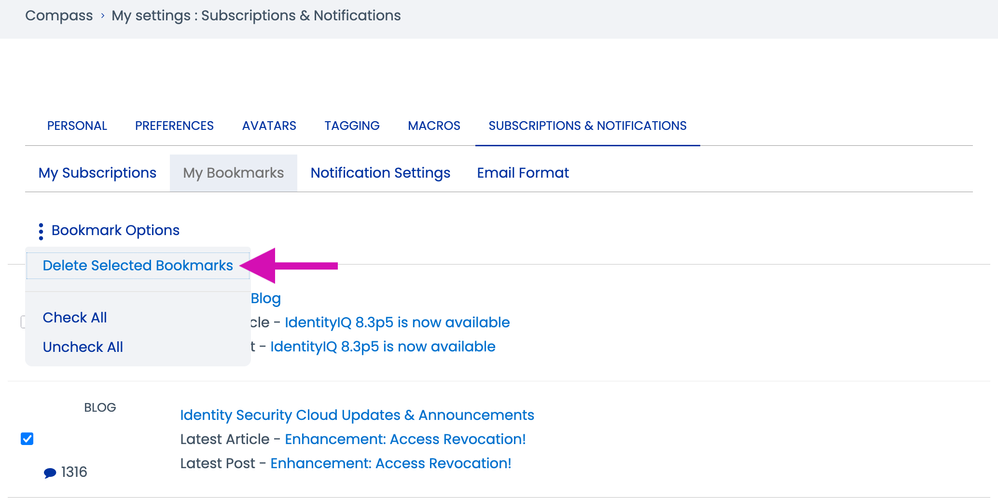This screenshot has width=998, height=503.
Task: Switch to the Email Format sub-tab
Action: click(x=523, y=173)
